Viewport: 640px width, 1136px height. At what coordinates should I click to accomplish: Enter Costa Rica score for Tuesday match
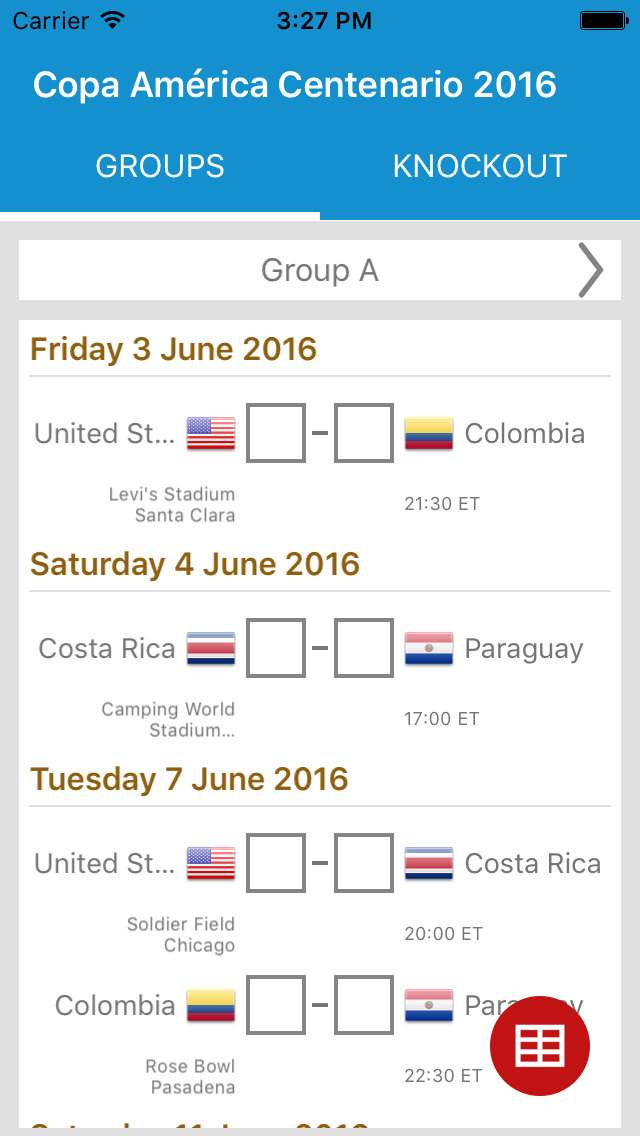(364, 864)
